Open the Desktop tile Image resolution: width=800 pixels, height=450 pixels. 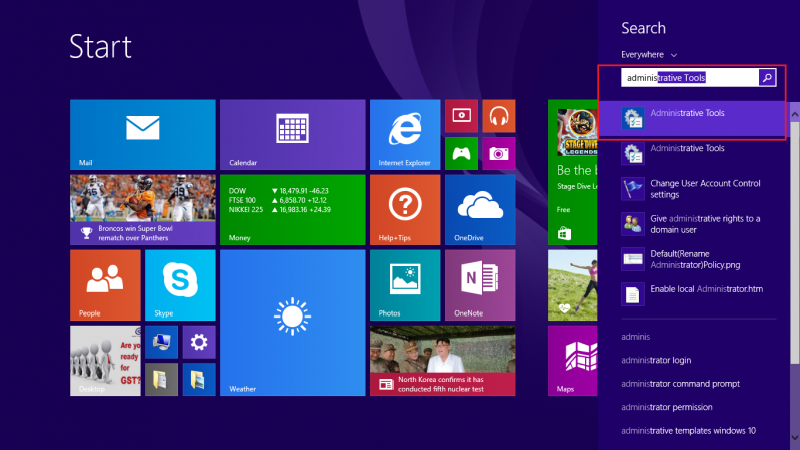coord(105,361)
